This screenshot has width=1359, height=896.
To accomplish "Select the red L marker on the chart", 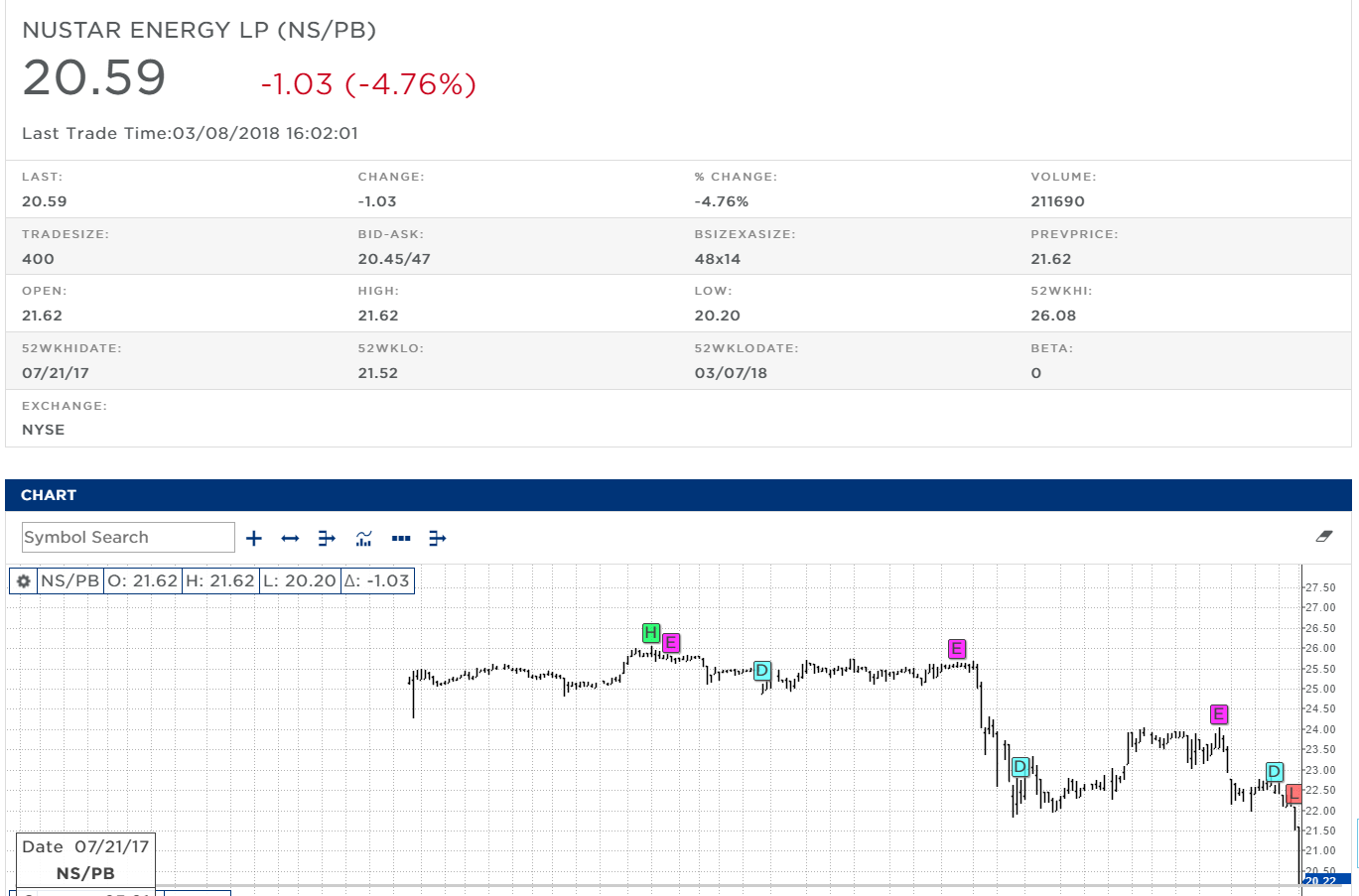I will click(1293, 794).
